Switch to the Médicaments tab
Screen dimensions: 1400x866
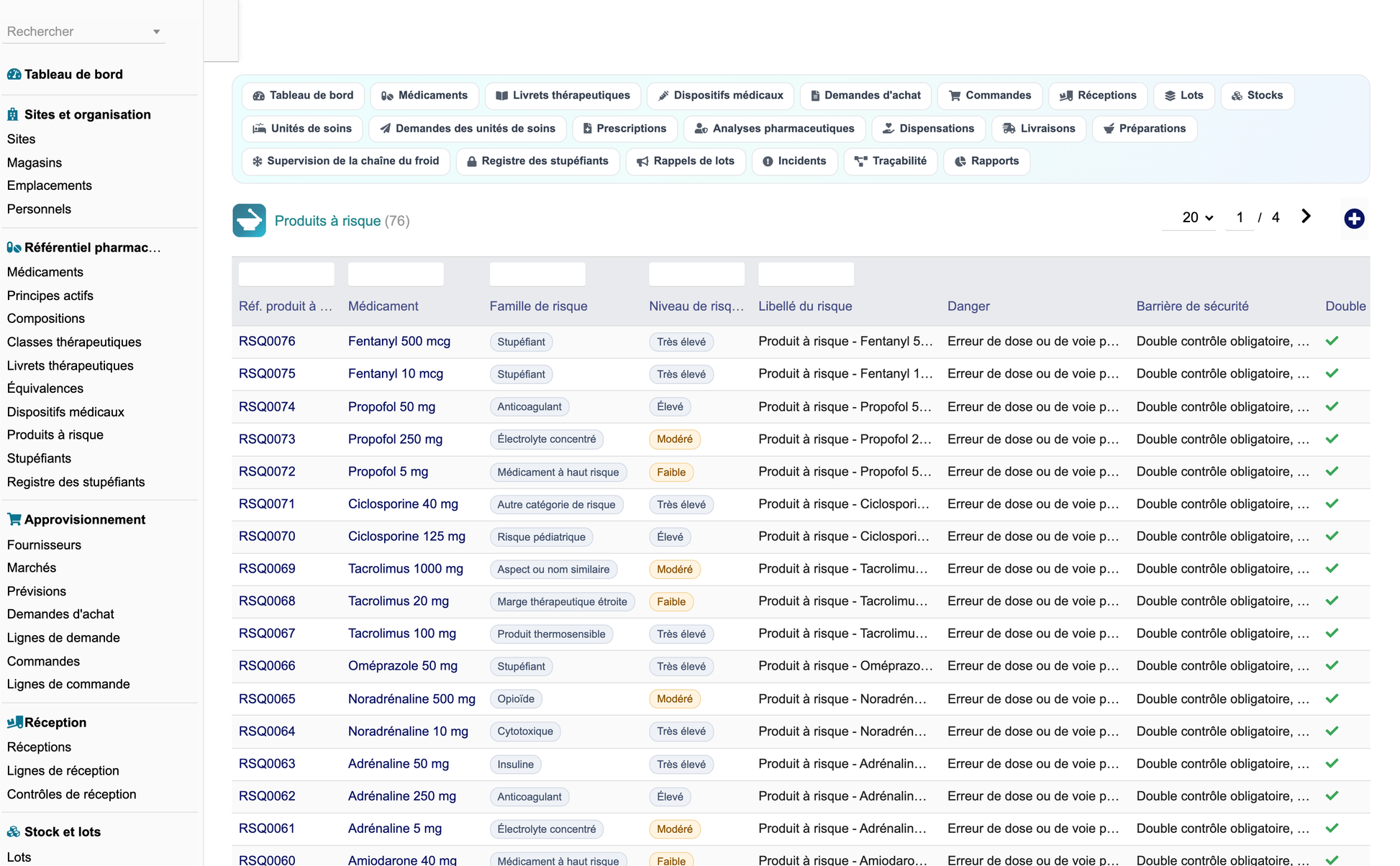(x=424, y=96)
